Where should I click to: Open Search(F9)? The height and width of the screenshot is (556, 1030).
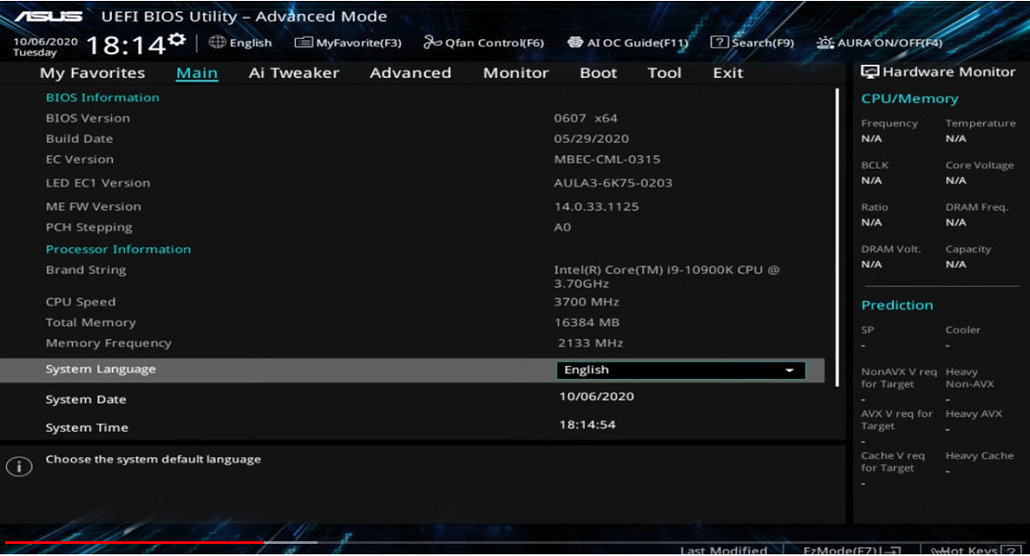point(752,43)
